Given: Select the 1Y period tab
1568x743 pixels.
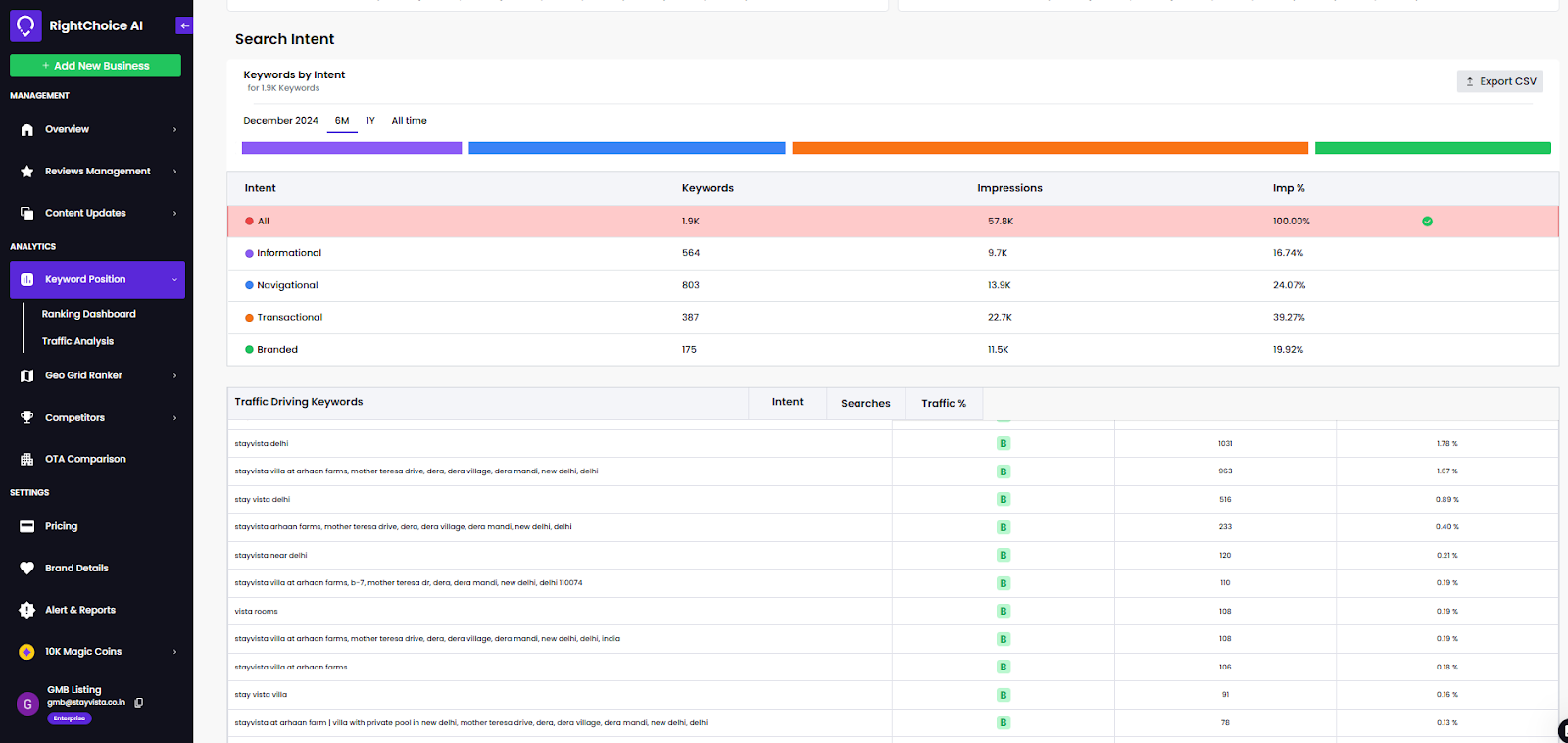Looking at the screenshot, I should point(370,121).
